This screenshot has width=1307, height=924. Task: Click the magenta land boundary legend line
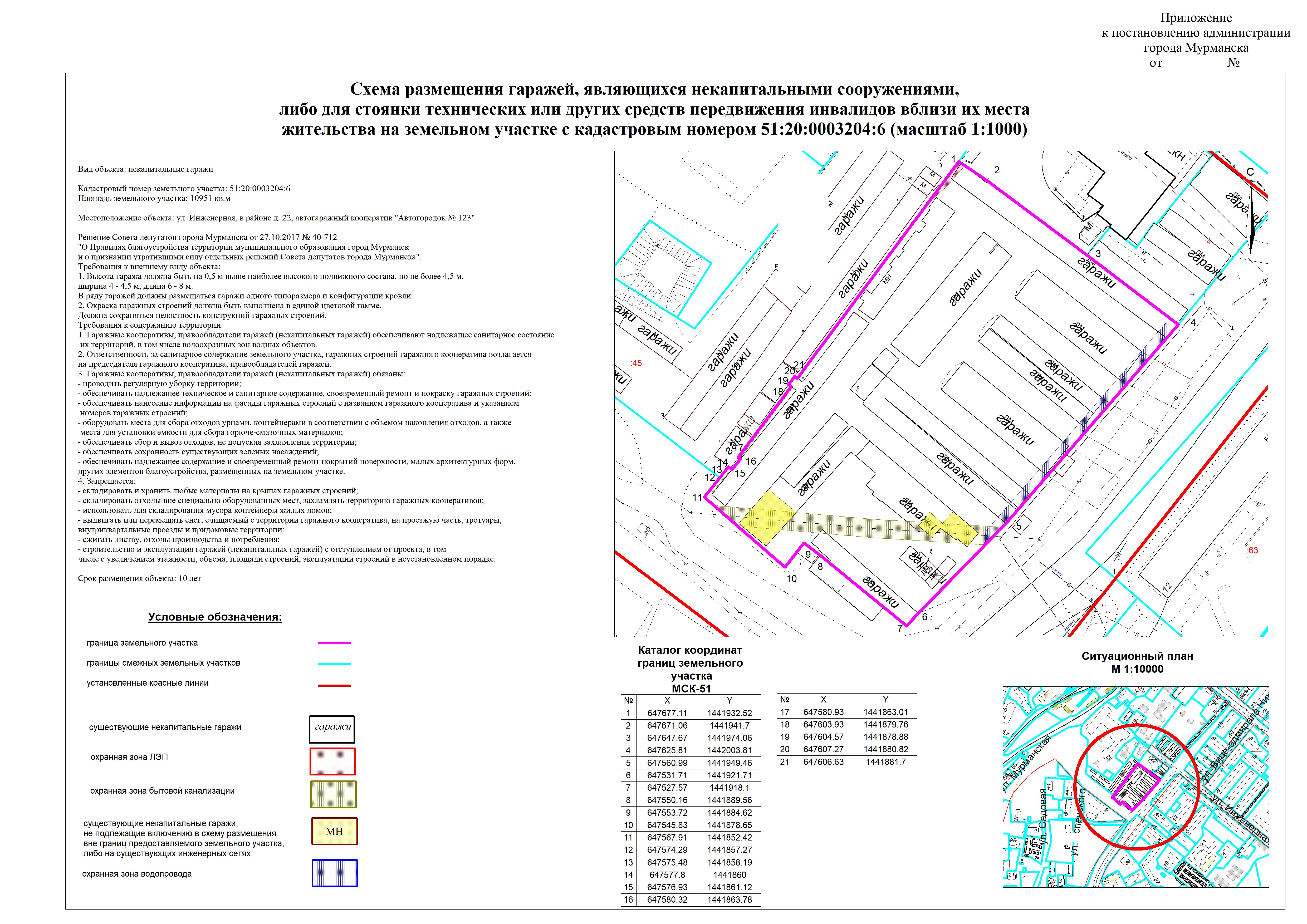(334, 643)
